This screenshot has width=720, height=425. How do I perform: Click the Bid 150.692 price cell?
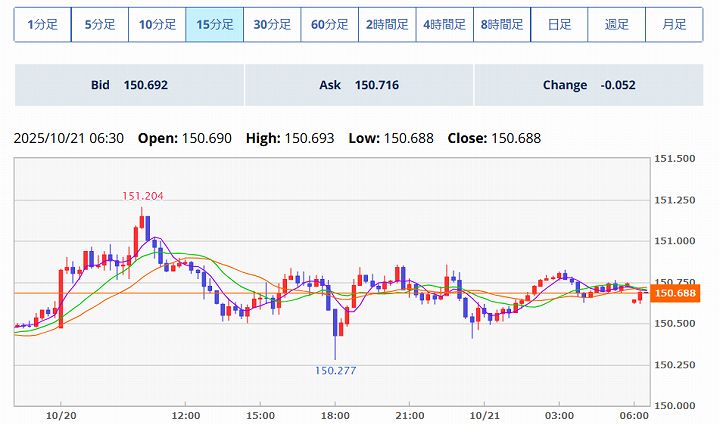129,85
